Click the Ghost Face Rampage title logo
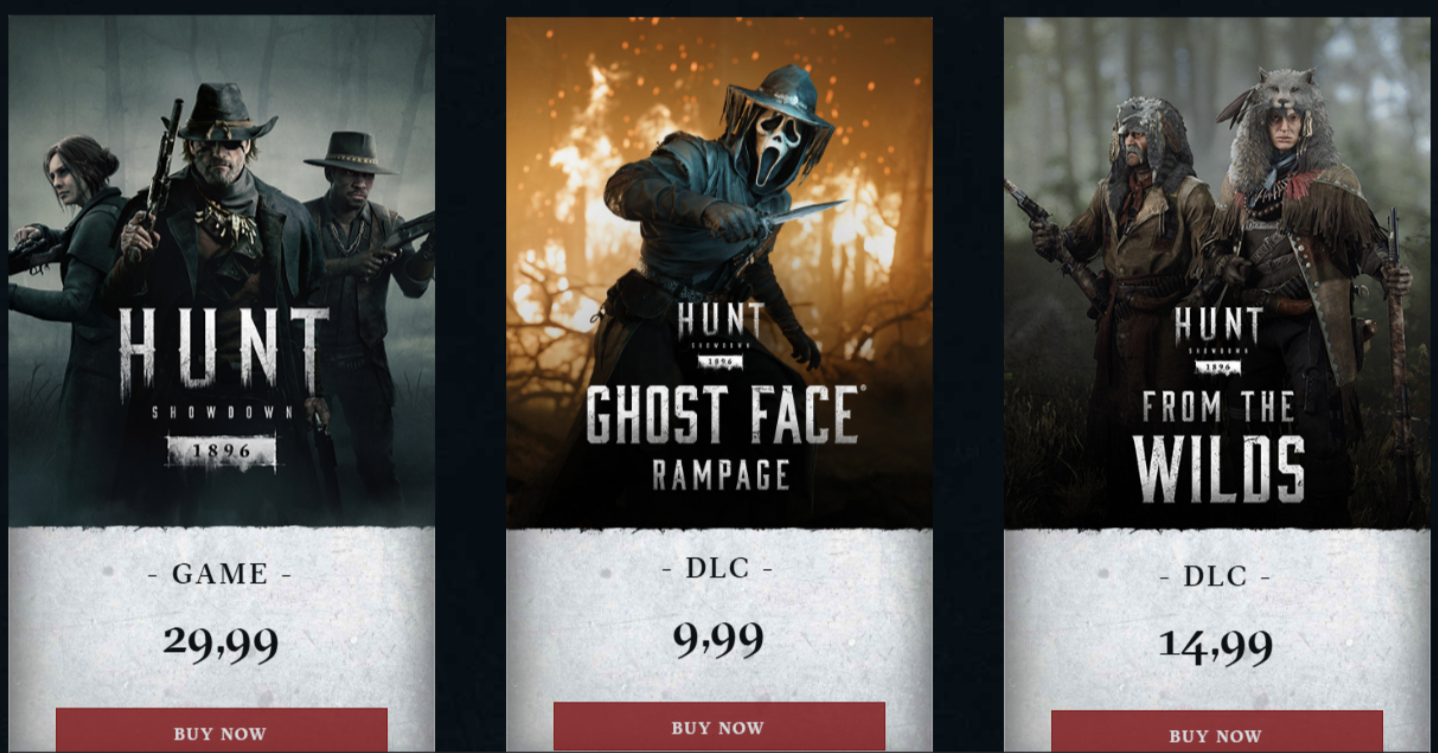This screenshot has height=753, width=1438. 723,437
